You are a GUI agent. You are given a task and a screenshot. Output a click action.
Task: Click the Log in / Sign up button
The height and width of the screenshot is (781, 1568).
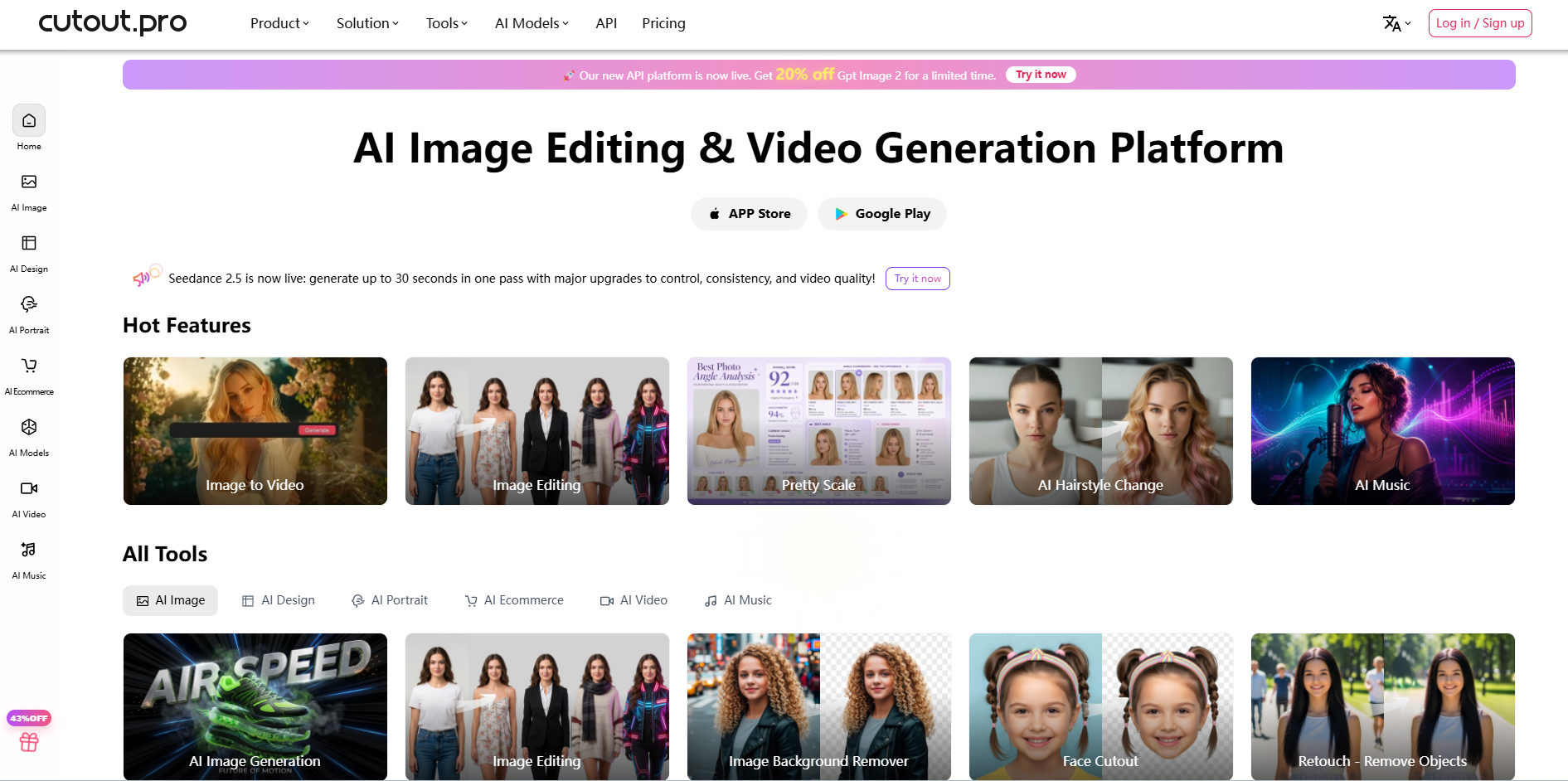coord(1480,23)
